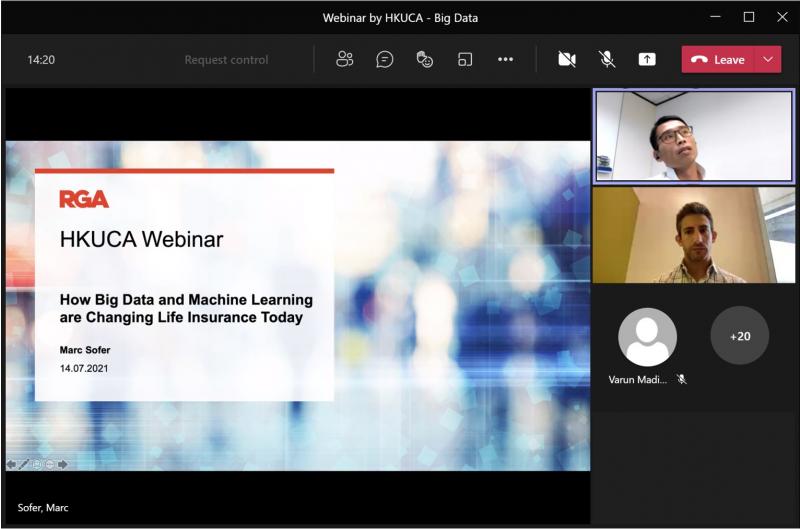
Task: Open the reactions and raise hand menu
Action: [424, 59]
